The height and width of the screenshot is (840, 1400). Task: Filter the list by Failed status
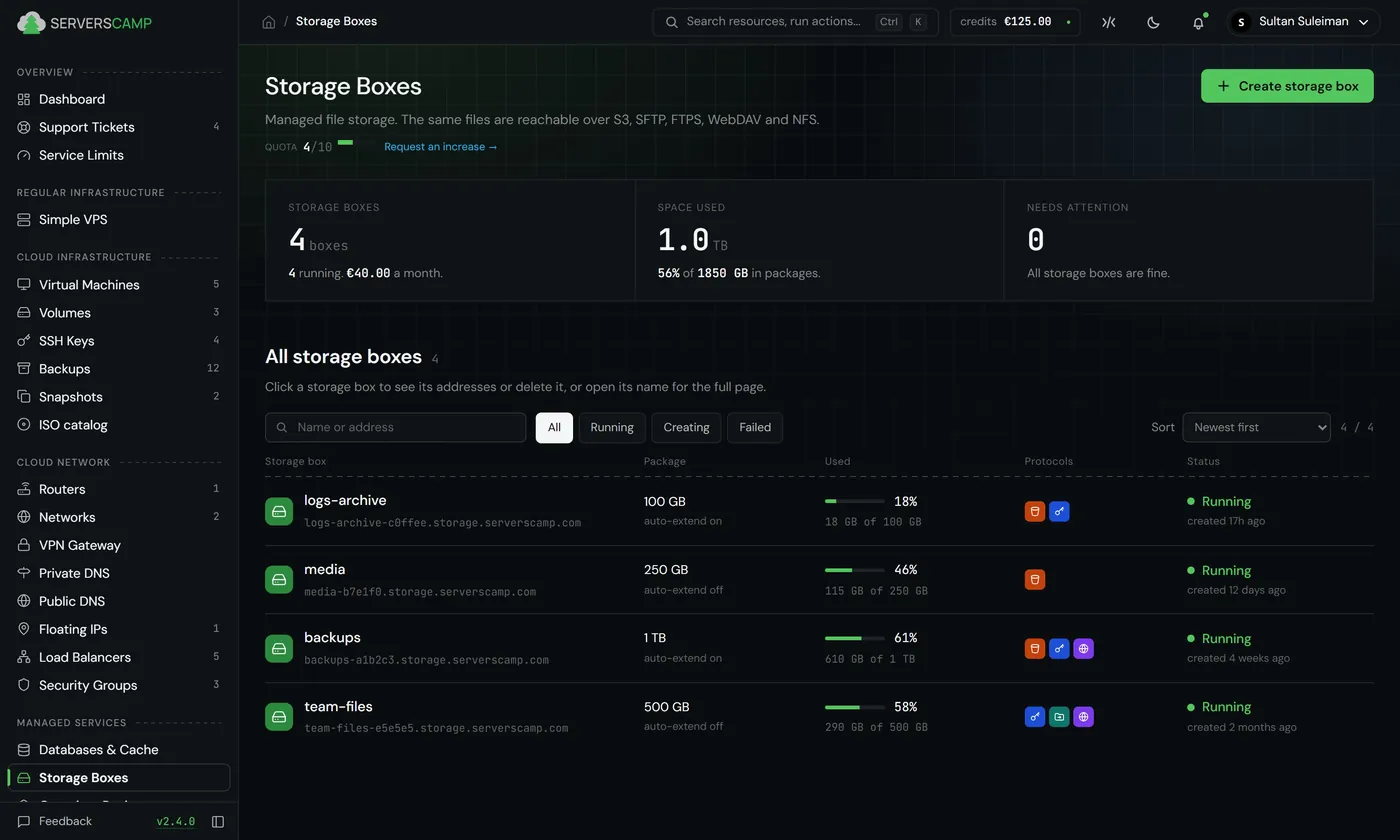[755, 427]
